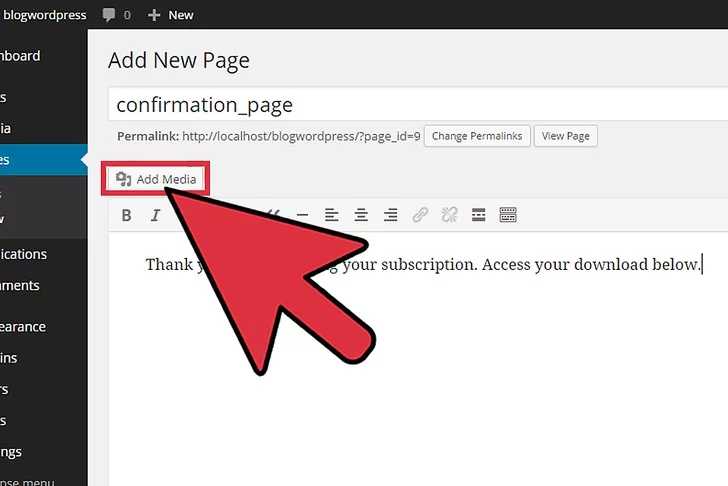Align text left in editor
Screen dimensions: 728x486
tap(332, 215)
